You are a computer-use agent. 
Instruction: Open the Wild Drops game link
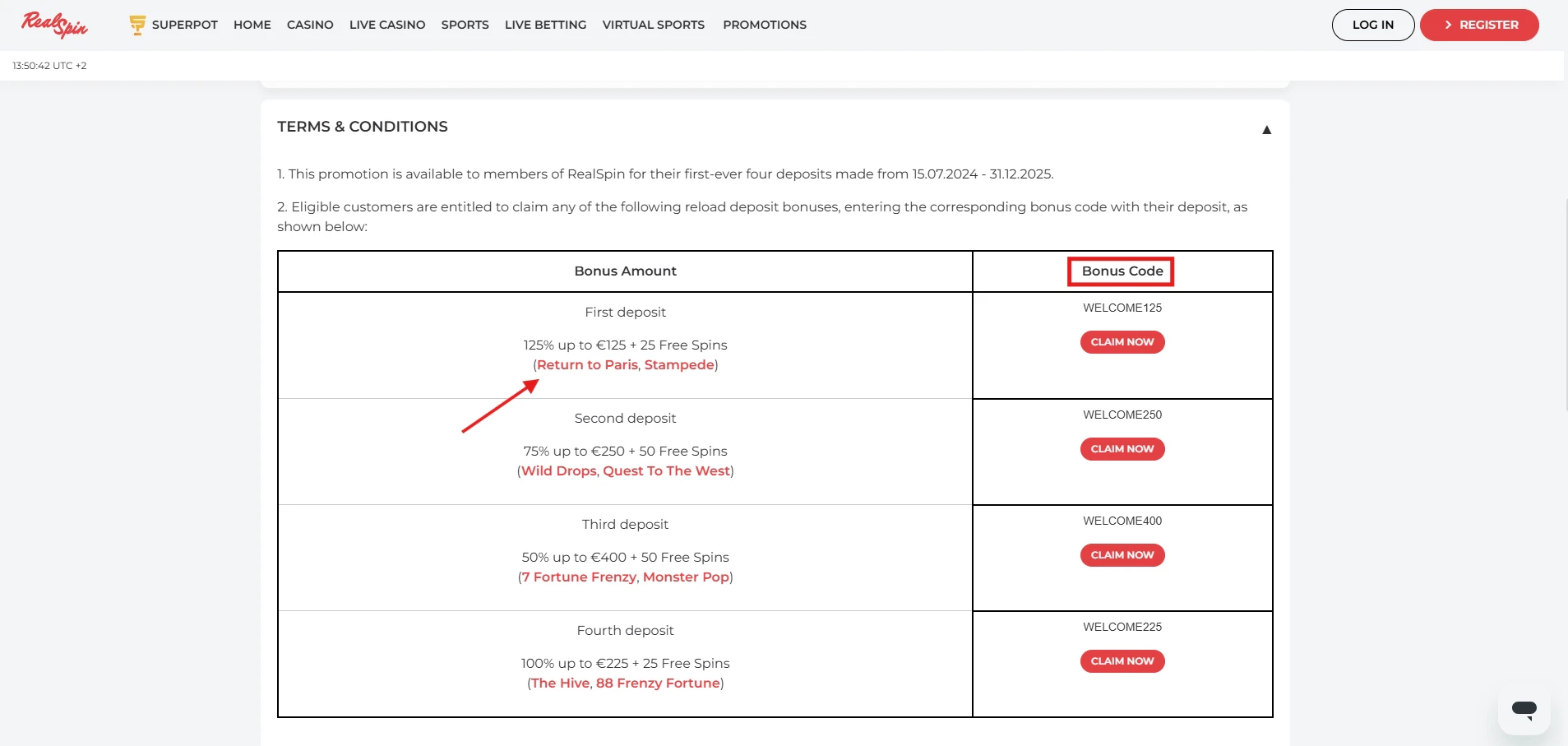(559, 470)
